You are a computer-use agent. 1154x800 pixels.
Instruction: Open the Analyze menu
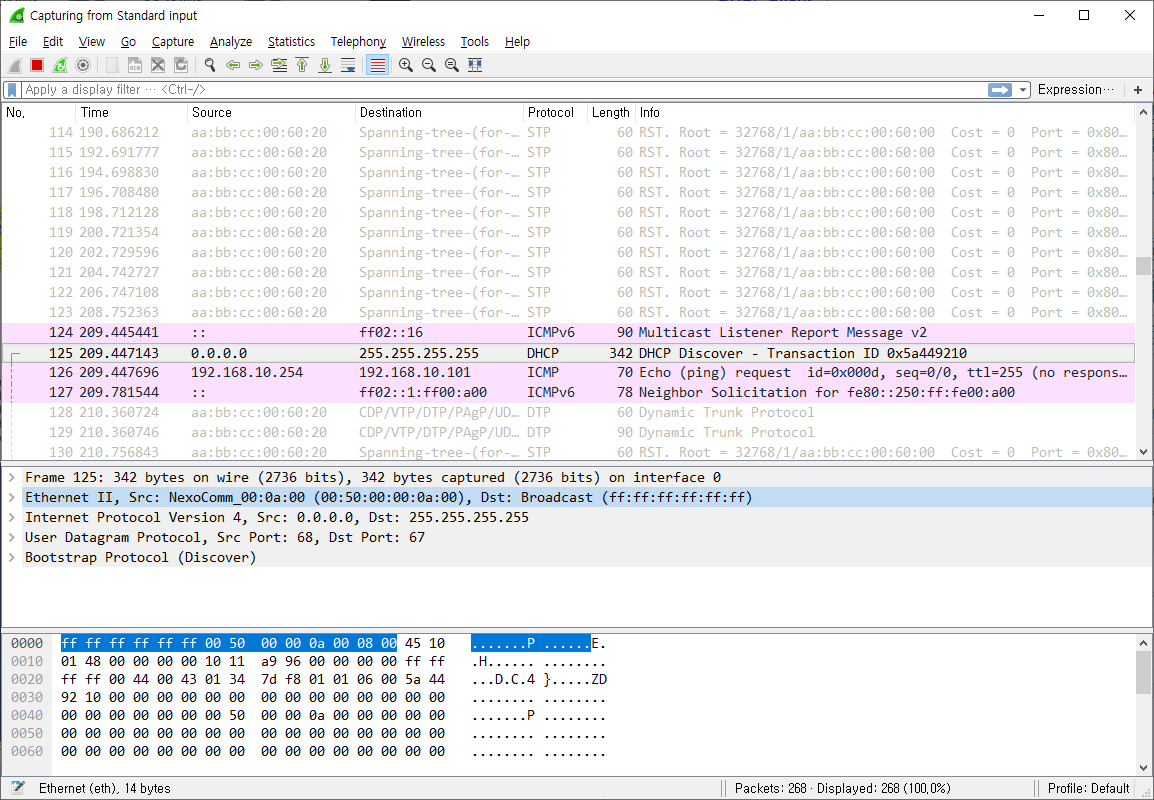pyautogui.click(x=231, y=42)
